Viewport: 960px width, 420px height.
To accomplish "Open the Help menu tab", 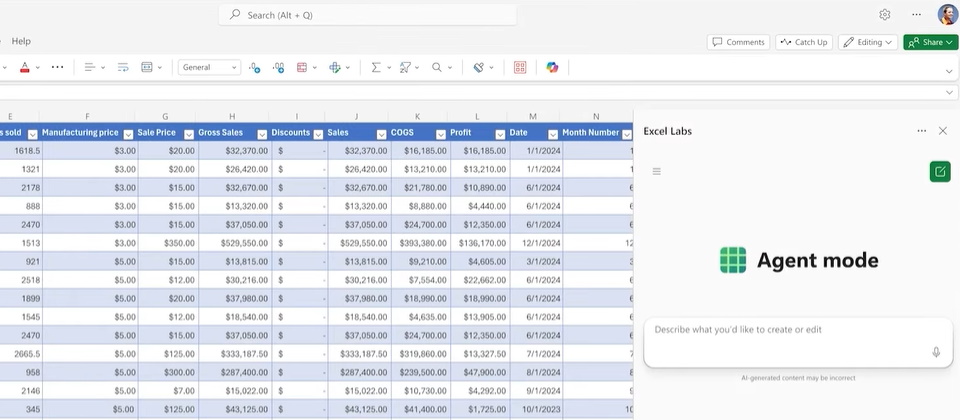I will coord(21,41).
